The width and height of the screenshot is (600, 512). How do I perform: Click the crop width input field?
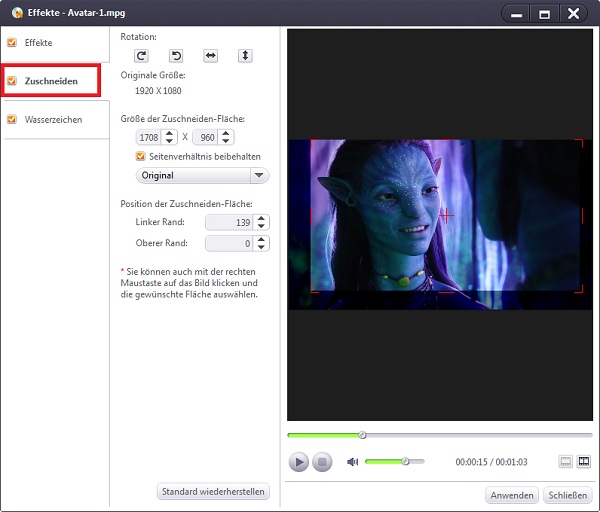pyautogui.click(x=149, y=137)
